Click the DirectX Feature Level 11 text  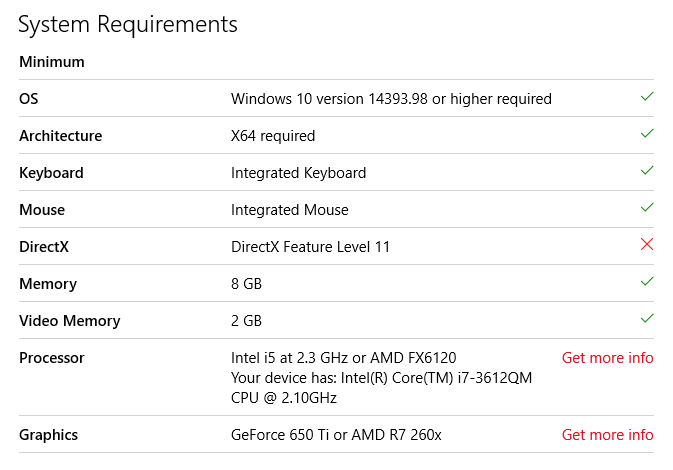click(311, 247)
